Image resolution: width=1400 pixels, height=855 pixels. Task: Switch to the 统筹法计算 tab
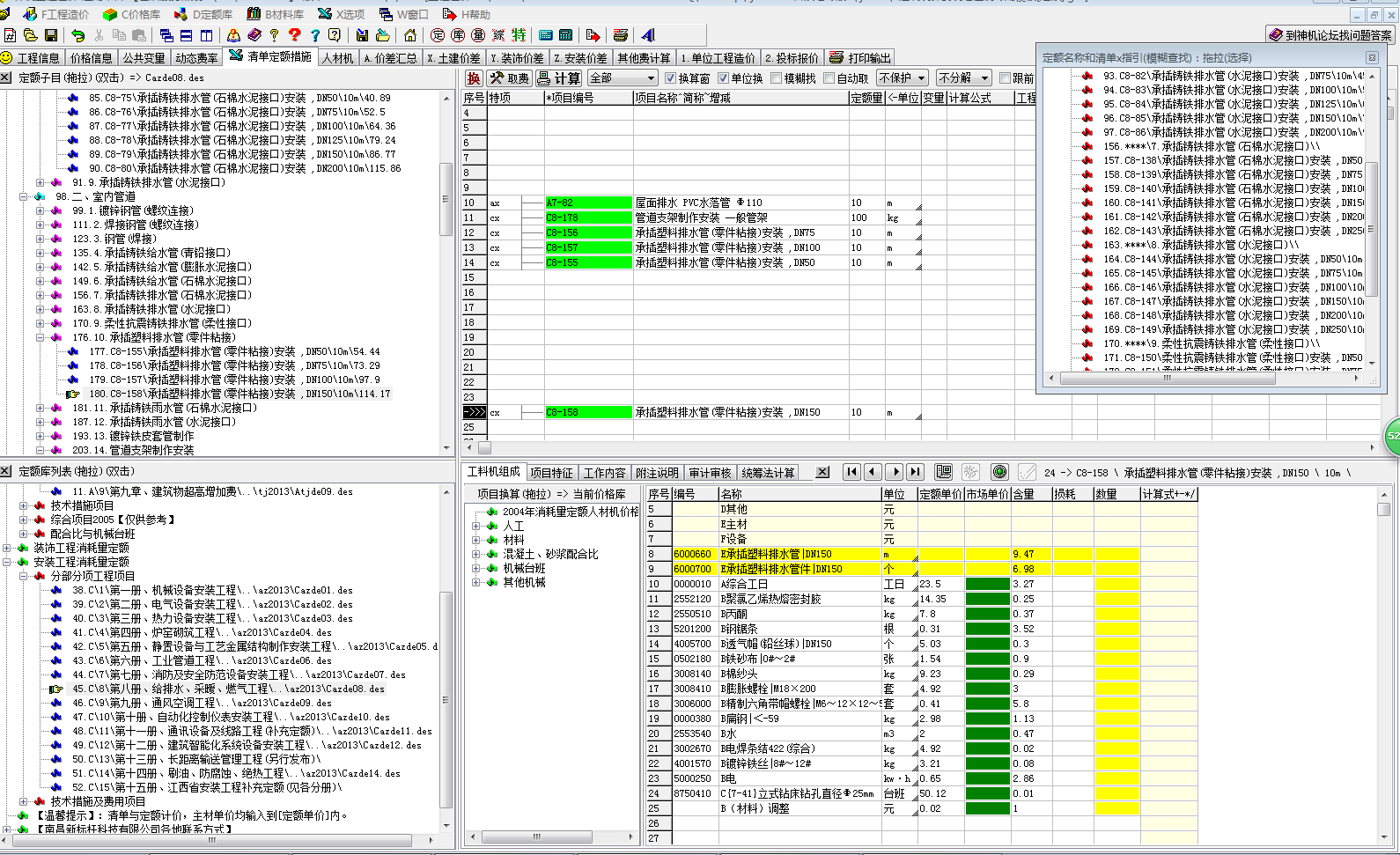(768, 473)
